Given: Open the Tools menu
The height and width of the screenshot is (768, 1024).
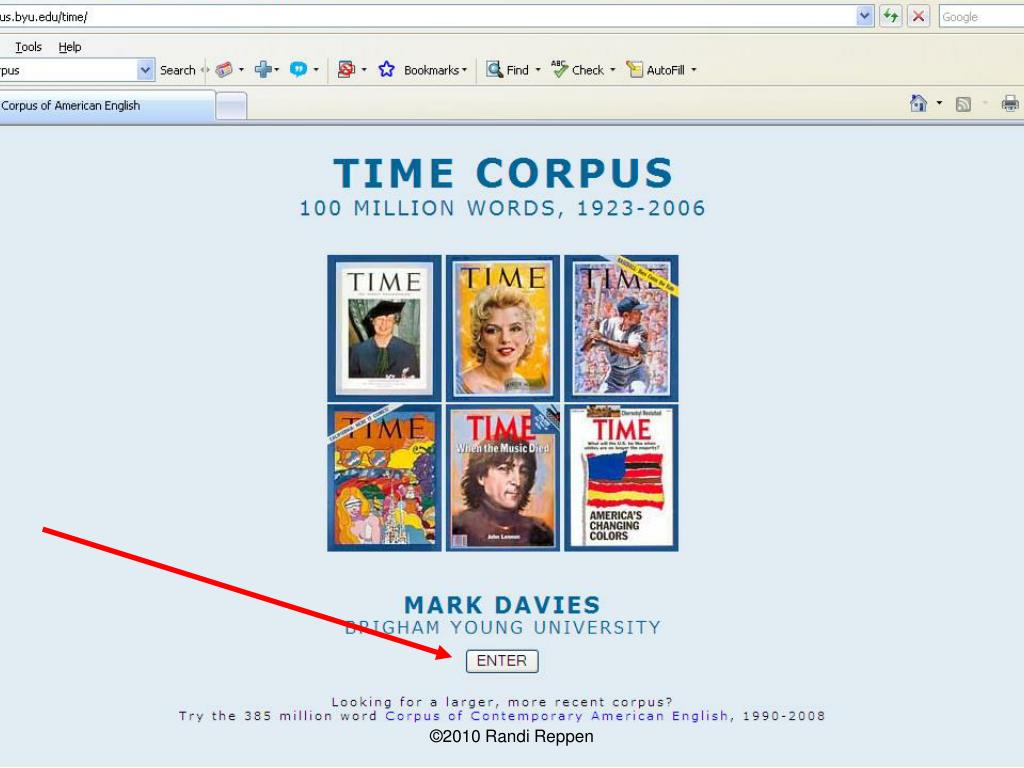Looking at the screenshot, I should click(28, 47).
